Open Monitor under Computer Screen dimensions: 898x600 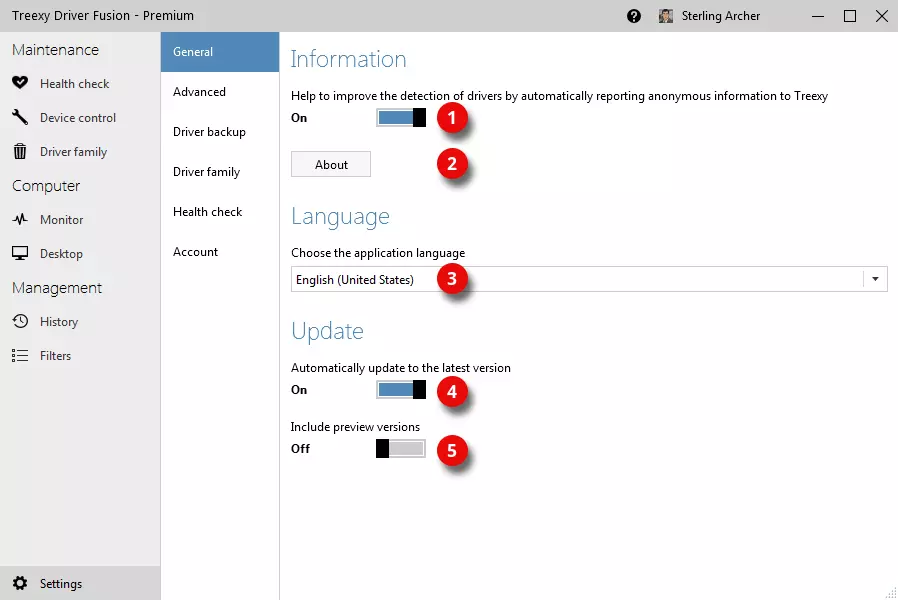[80, 219]
